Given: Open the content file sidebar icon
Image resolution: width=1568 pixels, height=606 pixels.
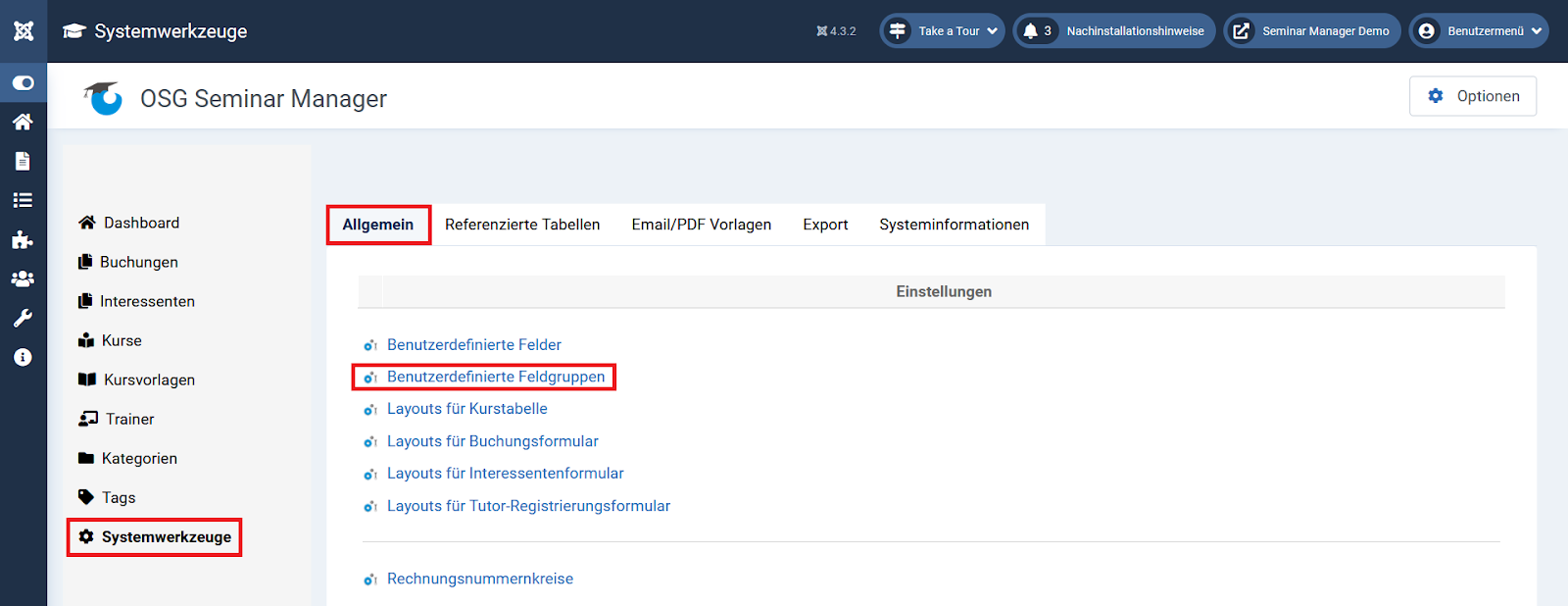Looking at the screenshot, I should [x=23, y=161].
